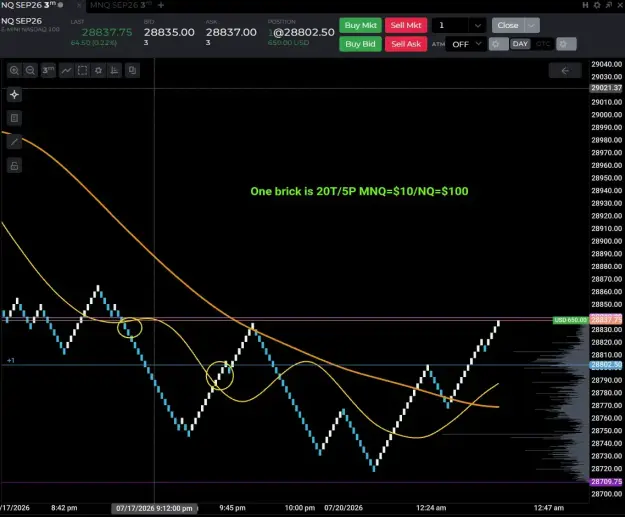This screenshot has height=517, width=625.
Task: Click the Buy Mkt button
Action: pos(360,25)
